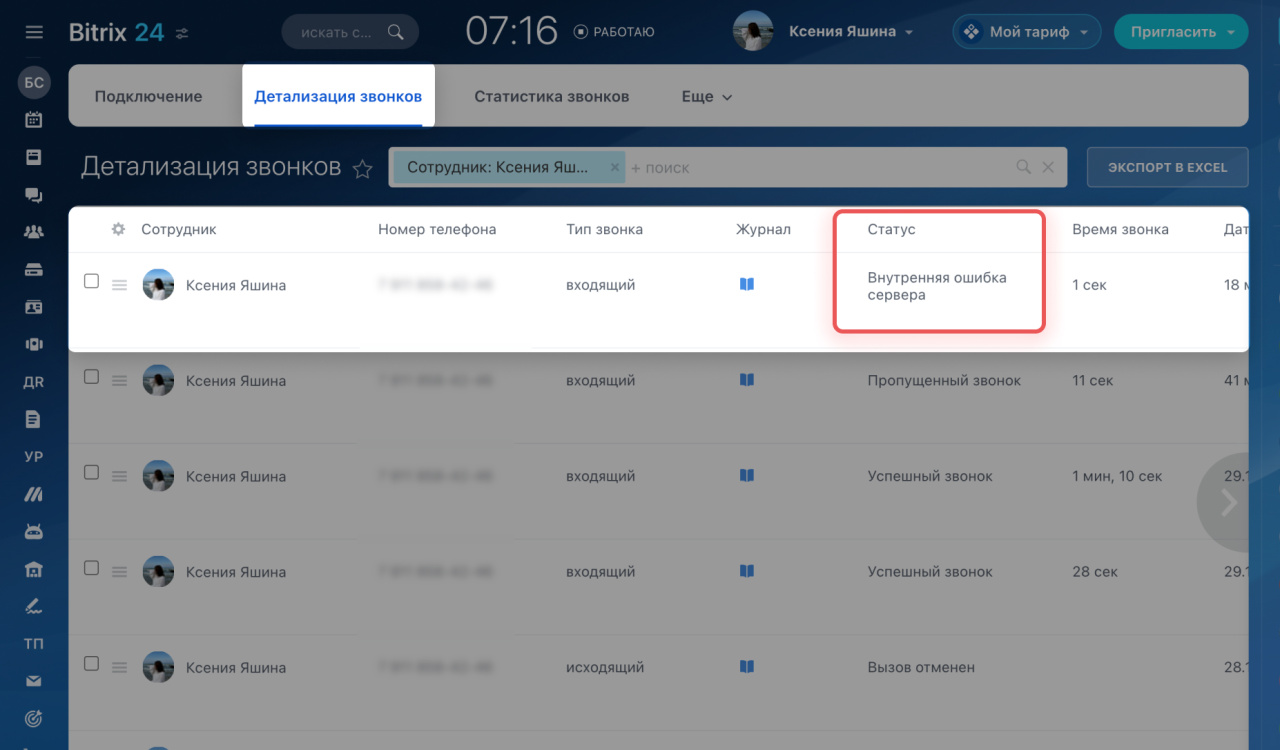Click the исходящий call type cell
Screen dimensions: 1280x750
coord(605,667)
